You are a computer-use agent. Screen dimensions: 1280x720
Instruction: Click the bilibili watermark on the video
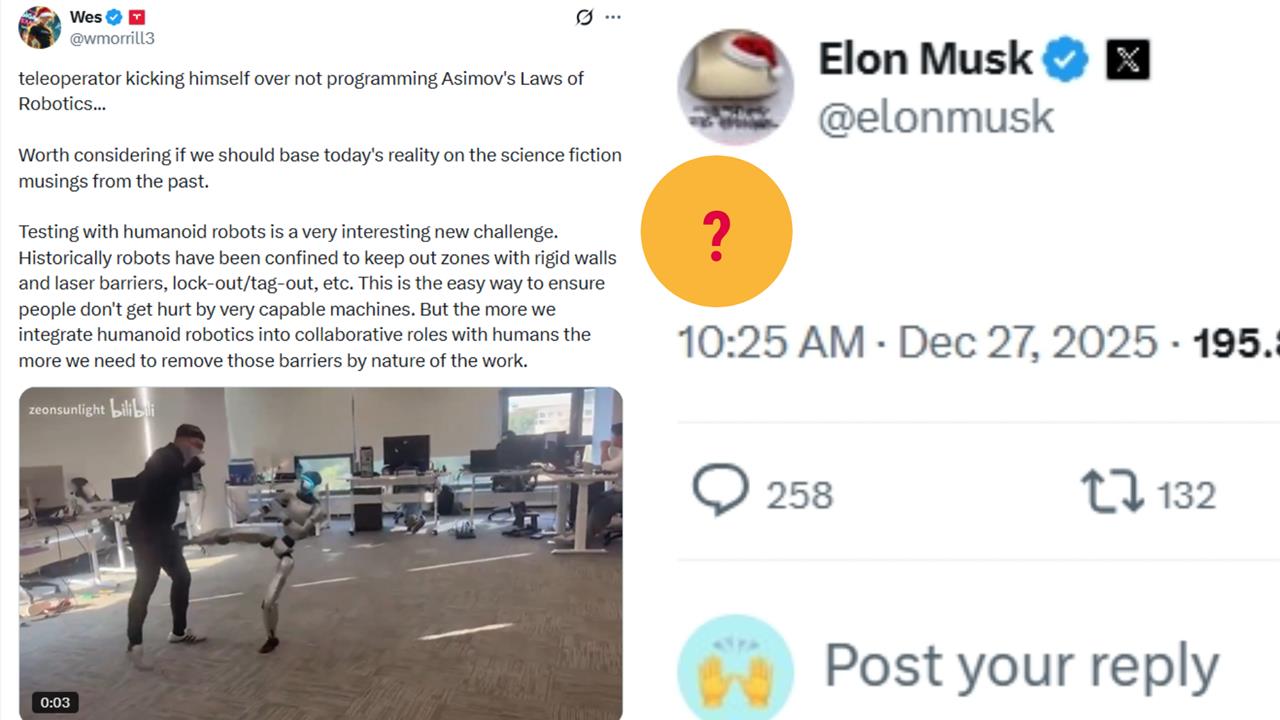click(131, 408)
